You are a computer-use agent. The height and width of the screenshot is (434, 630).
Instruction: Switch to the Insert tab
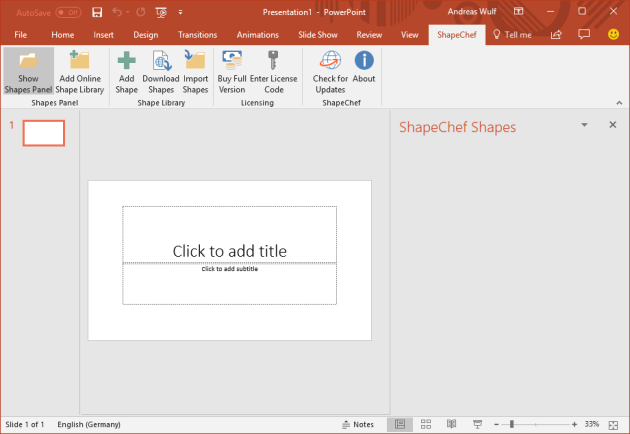(x=103, y=35)
